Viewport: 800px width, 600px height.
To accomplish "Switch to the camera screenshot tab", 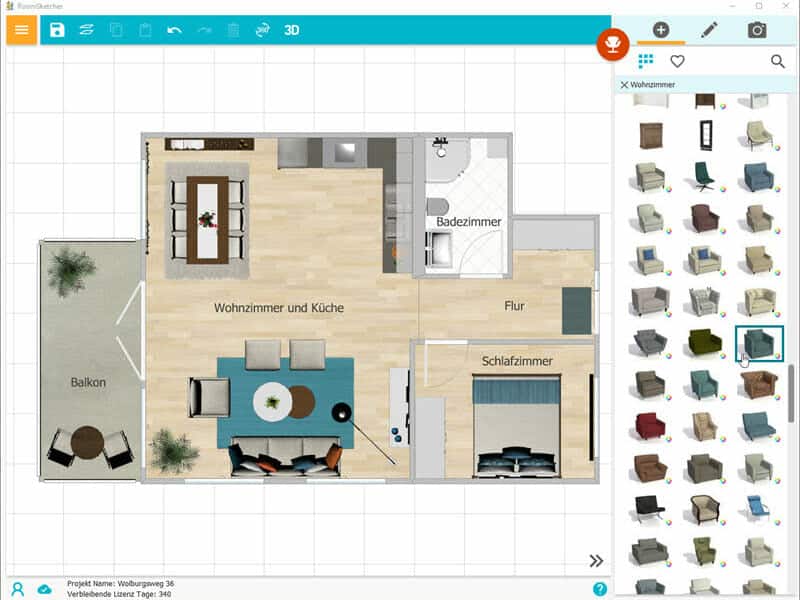I will 757,30.
